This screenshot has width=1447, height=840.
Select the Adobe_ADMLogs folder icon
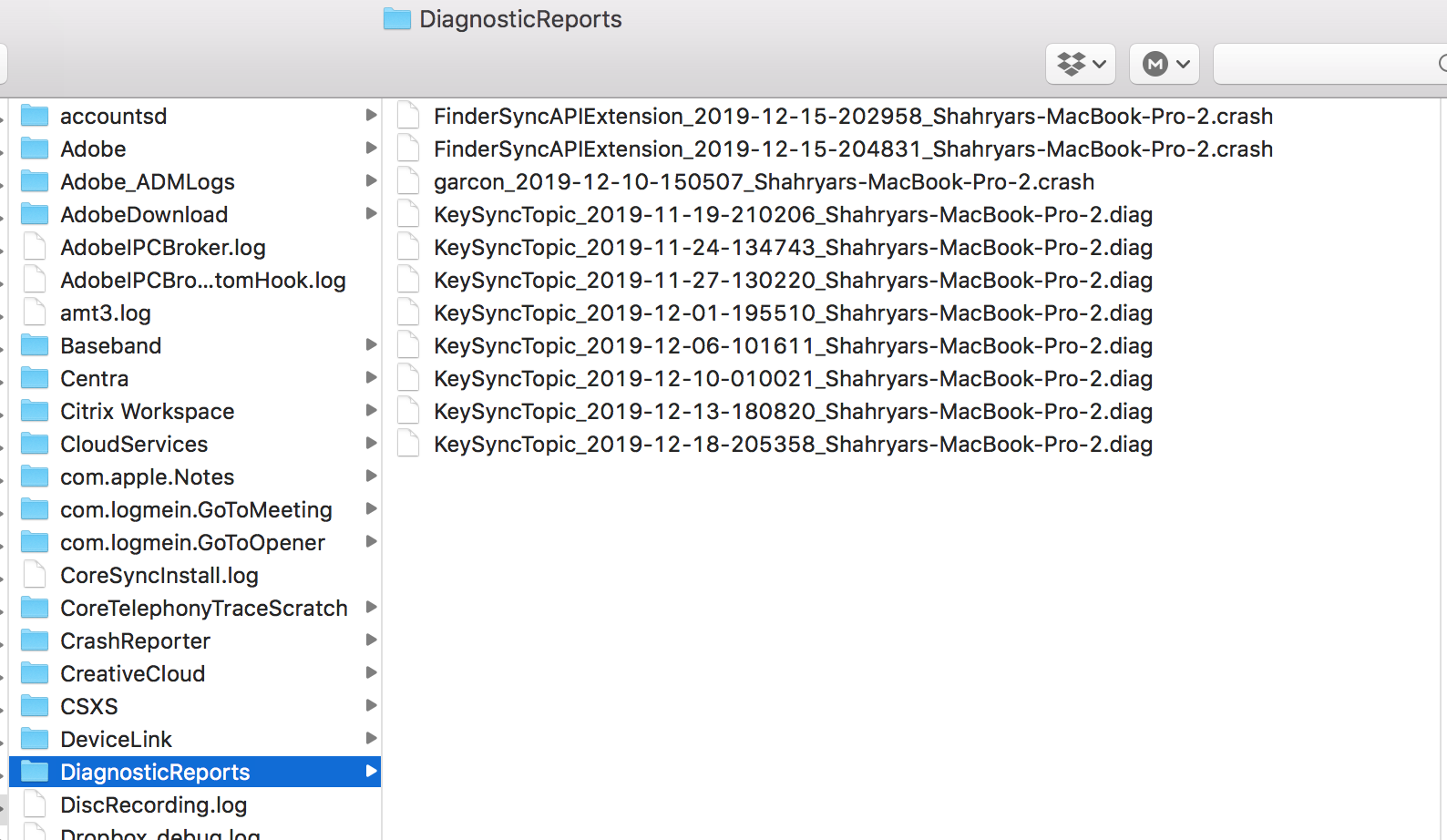point(35,181)
